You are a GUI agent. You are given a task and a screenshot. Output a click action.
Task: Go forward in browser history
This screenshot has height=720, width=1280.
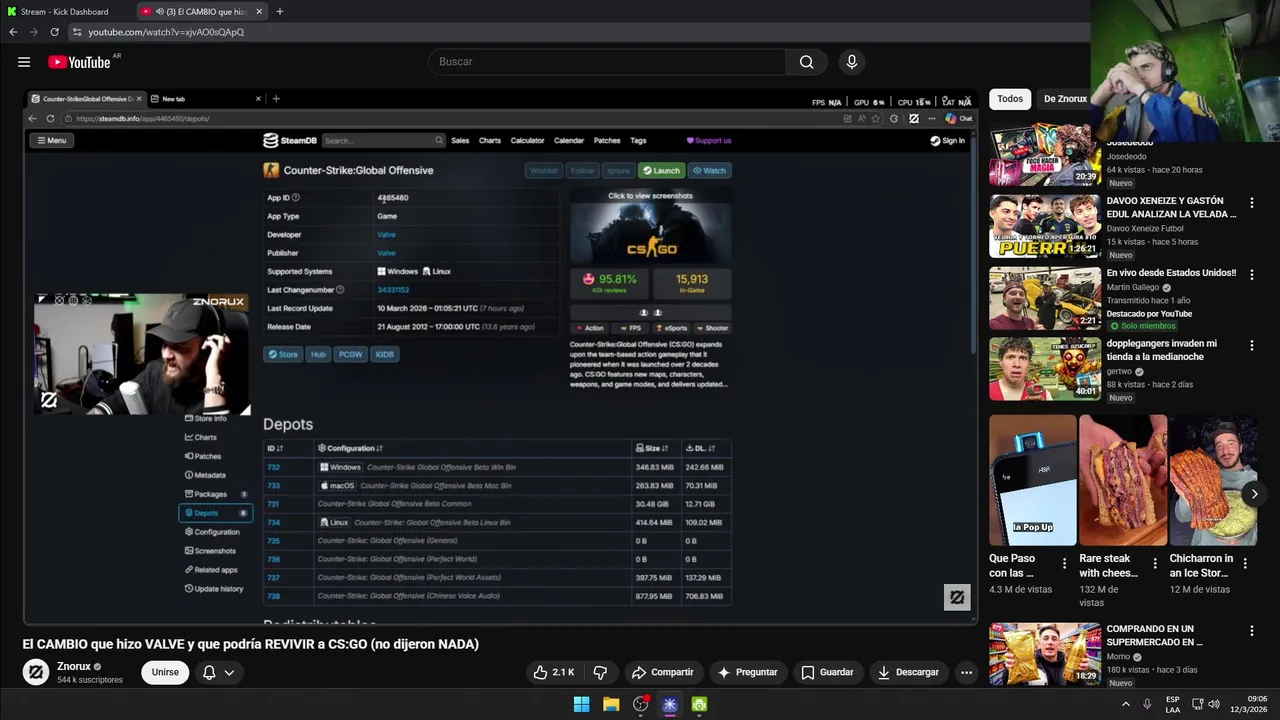click(x=34, y=32)
